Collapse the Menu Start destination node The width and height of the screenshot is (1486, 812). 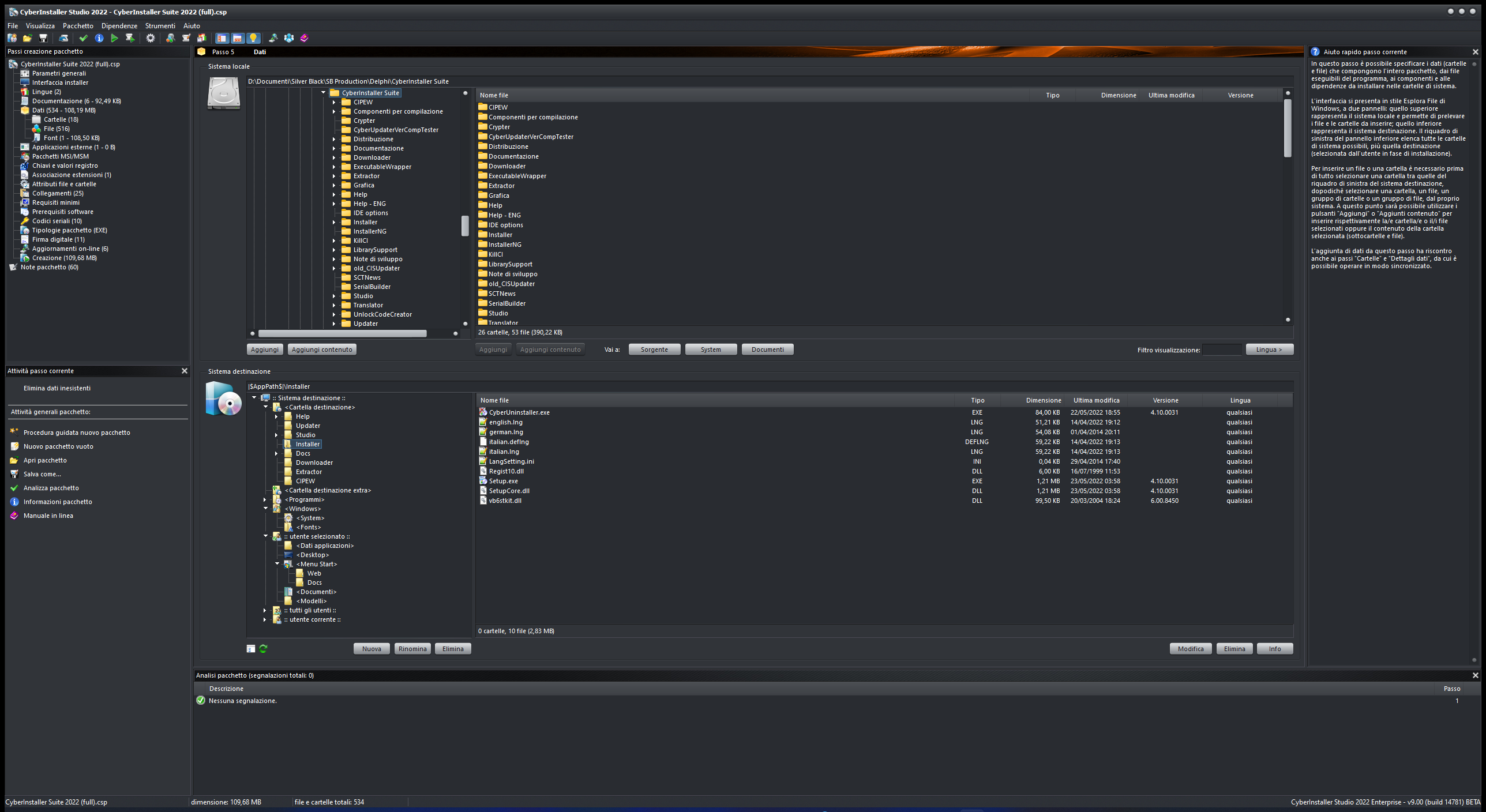point(277,564)
